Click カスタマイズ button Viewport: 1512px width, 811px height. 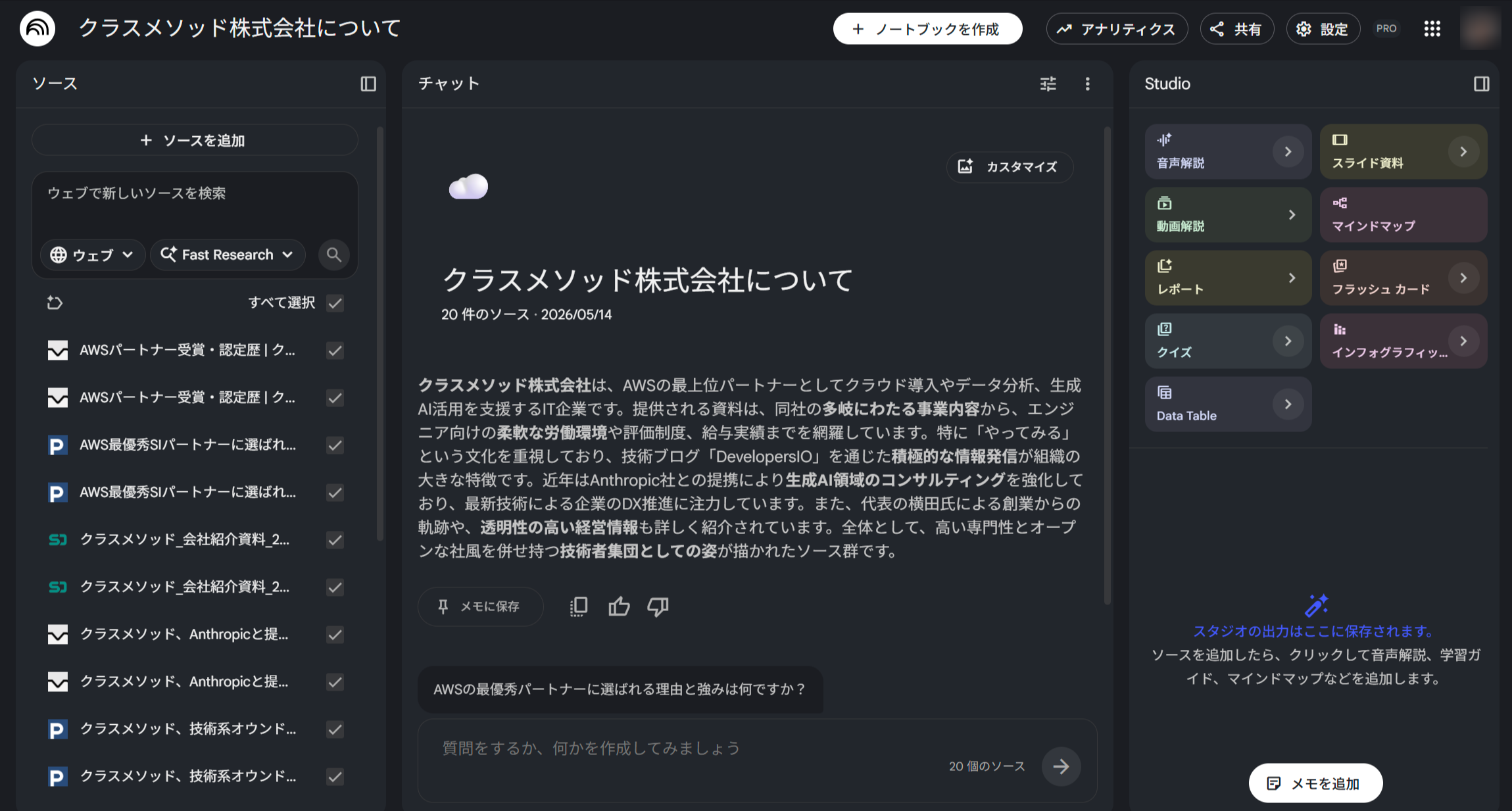(x=1010, y=166)
